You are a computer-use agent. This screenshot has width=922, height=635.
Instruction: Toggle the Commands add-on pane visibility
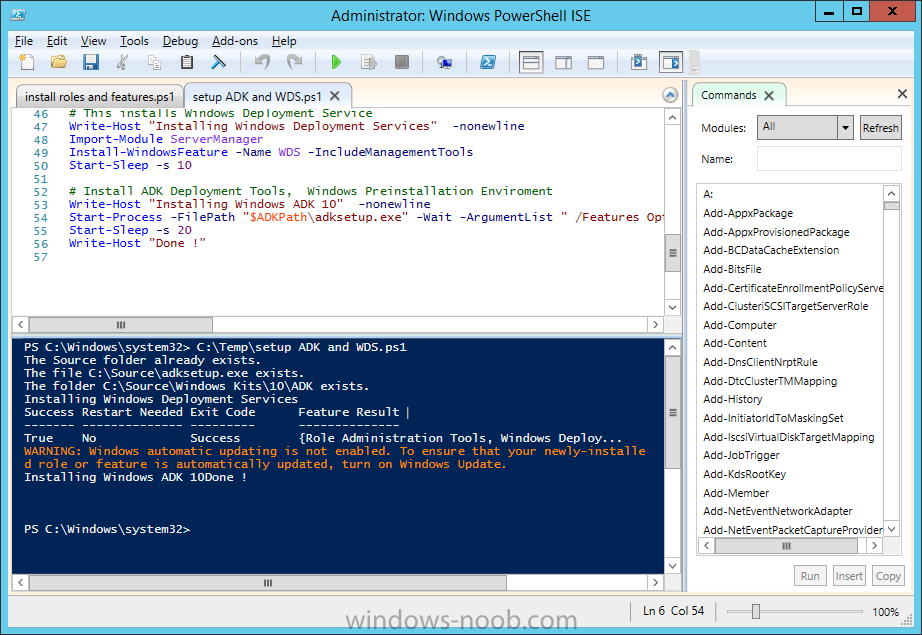coord(671,62)
